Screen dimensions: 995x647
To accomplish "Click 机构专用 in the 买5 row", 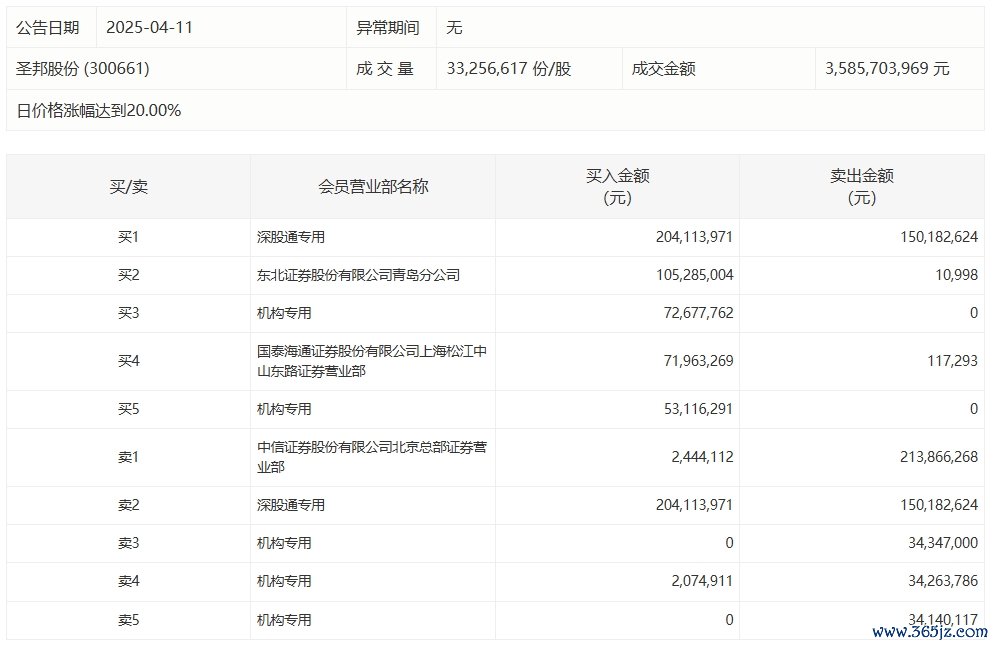I will 284,409.
